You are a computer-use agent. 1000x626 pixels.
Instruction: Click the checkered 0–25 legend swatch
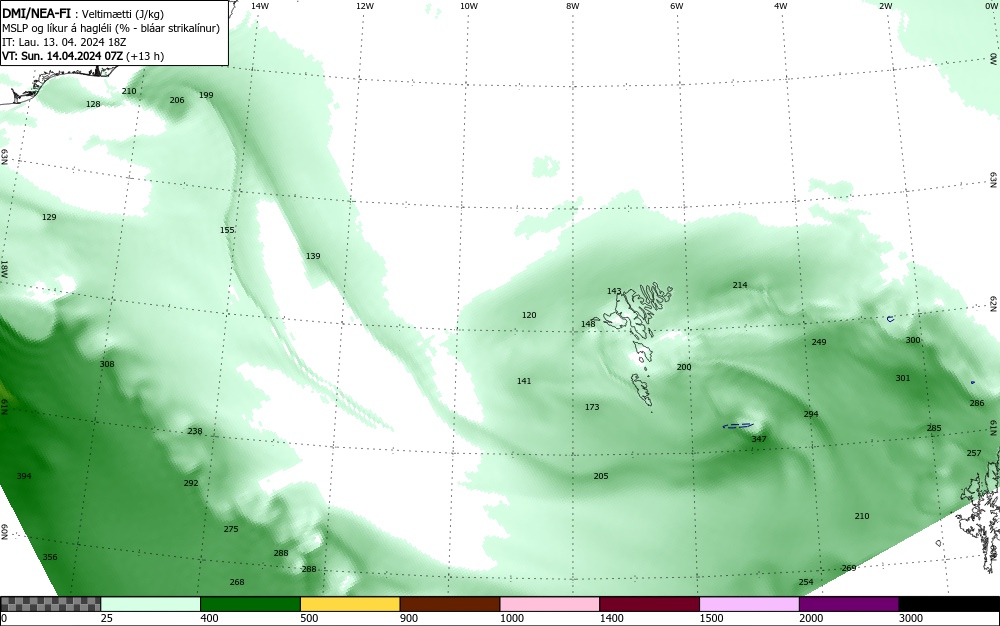[50, 604]
